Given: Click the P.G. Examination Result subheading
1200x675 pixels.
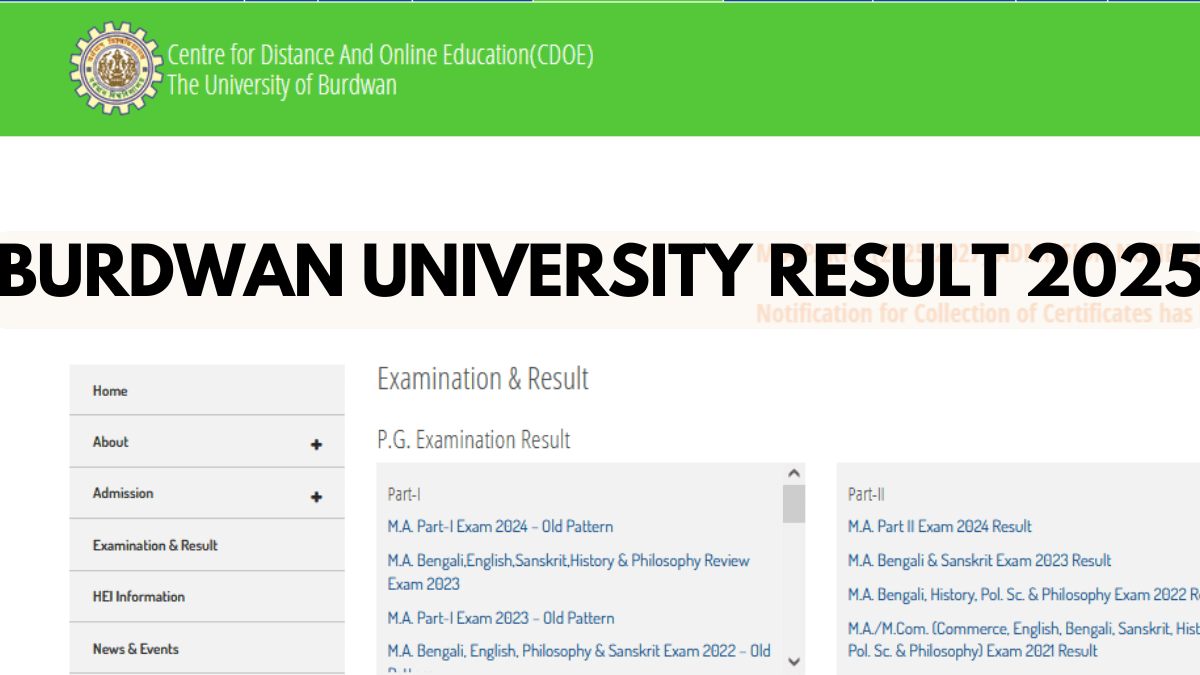Looking at the screenshot, I should (x=474, y=439).
